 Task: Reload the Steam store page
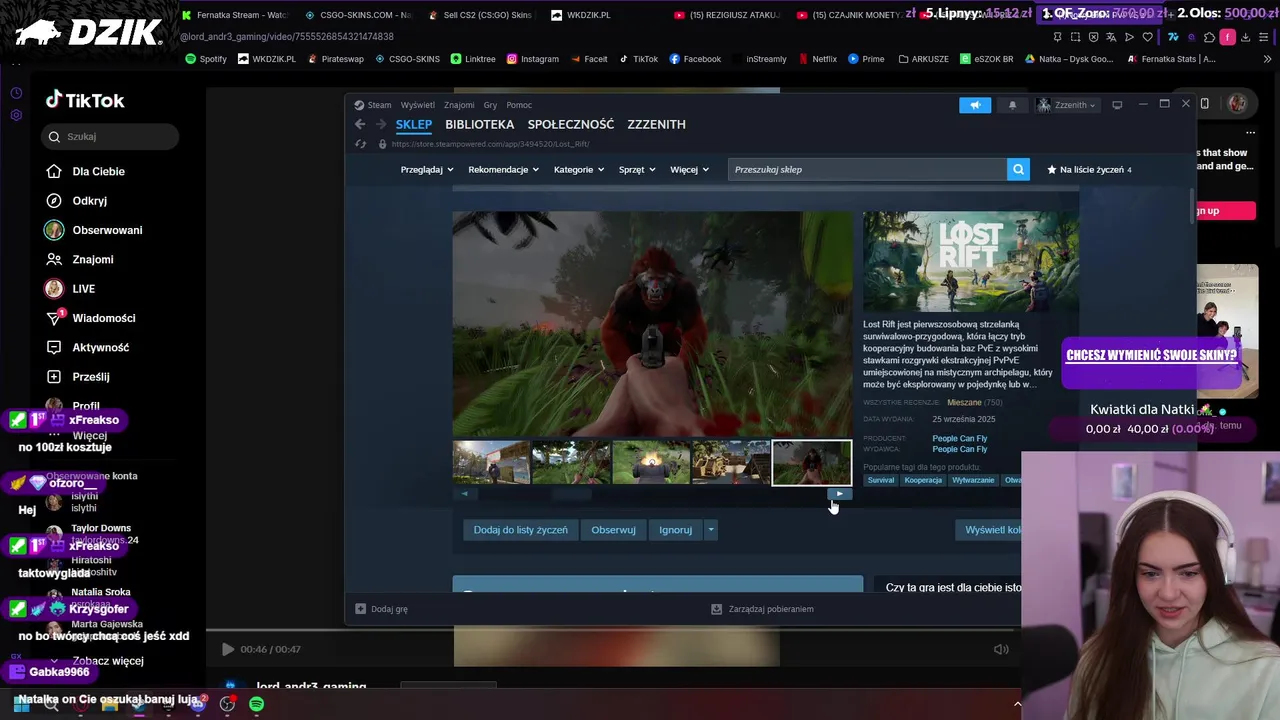(360, 144)
